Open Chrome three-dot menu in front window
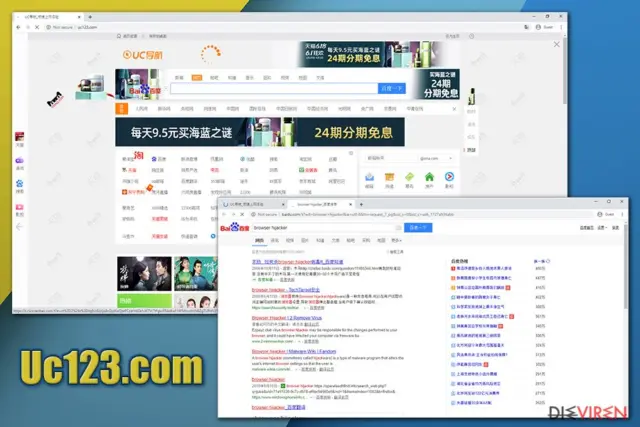 (622, 214)
